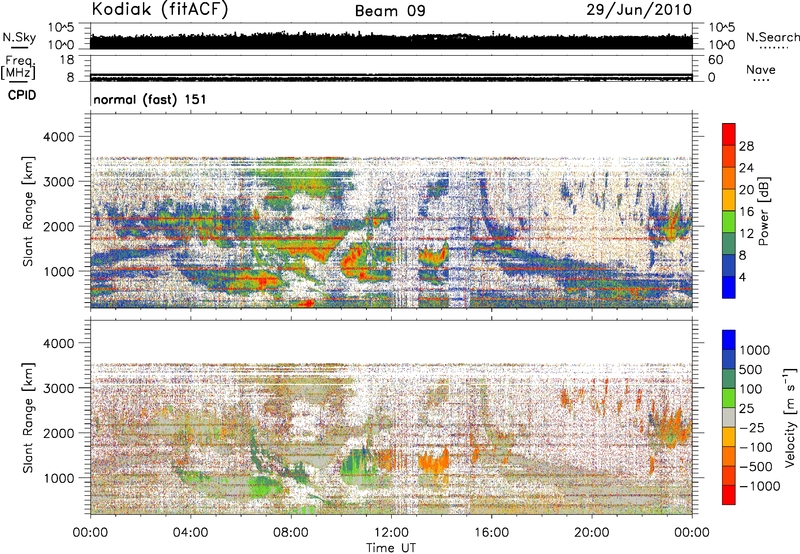This screenshot has height=554, width=800.
Task: Click the '-1000' value on velocity color bar
Action: pos(759,486)
